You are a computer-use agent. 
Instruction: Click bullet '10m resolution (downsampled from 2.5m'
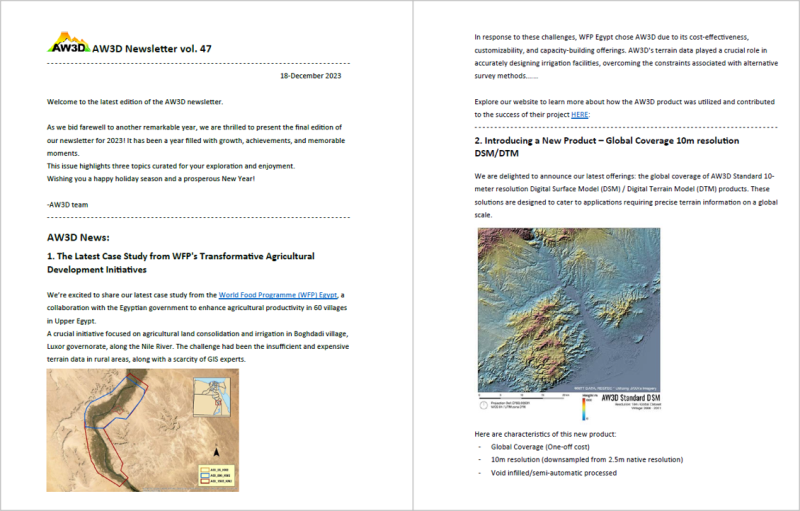coord(587,459)
